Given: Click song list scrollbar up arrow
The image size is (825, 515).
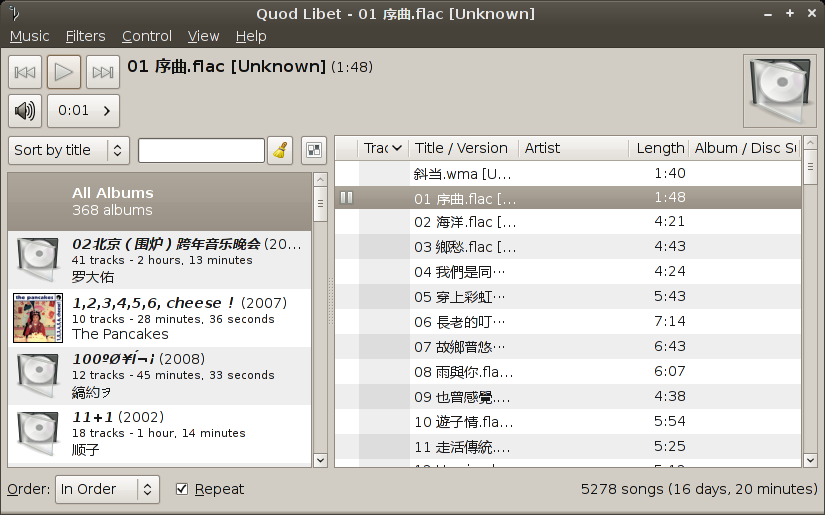Looking at the screenshot, I should point(810,143).
